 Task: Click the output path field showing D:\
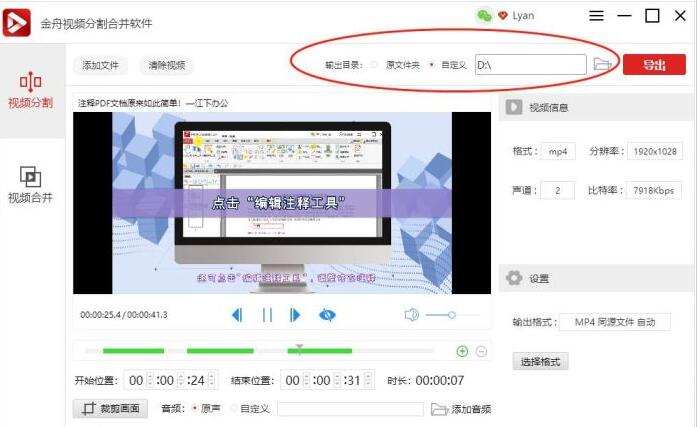click(x=530, y=65)
